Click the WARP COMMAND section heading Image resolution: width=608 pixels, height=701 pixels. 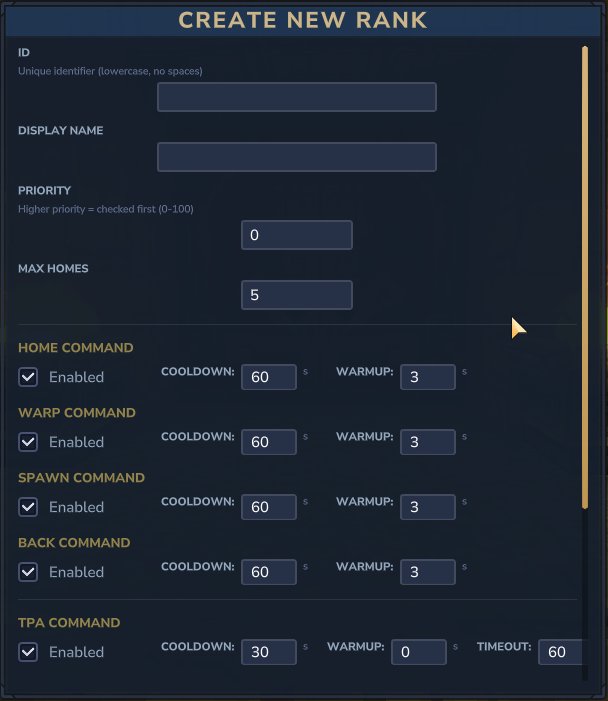click(x=77, y=413)
